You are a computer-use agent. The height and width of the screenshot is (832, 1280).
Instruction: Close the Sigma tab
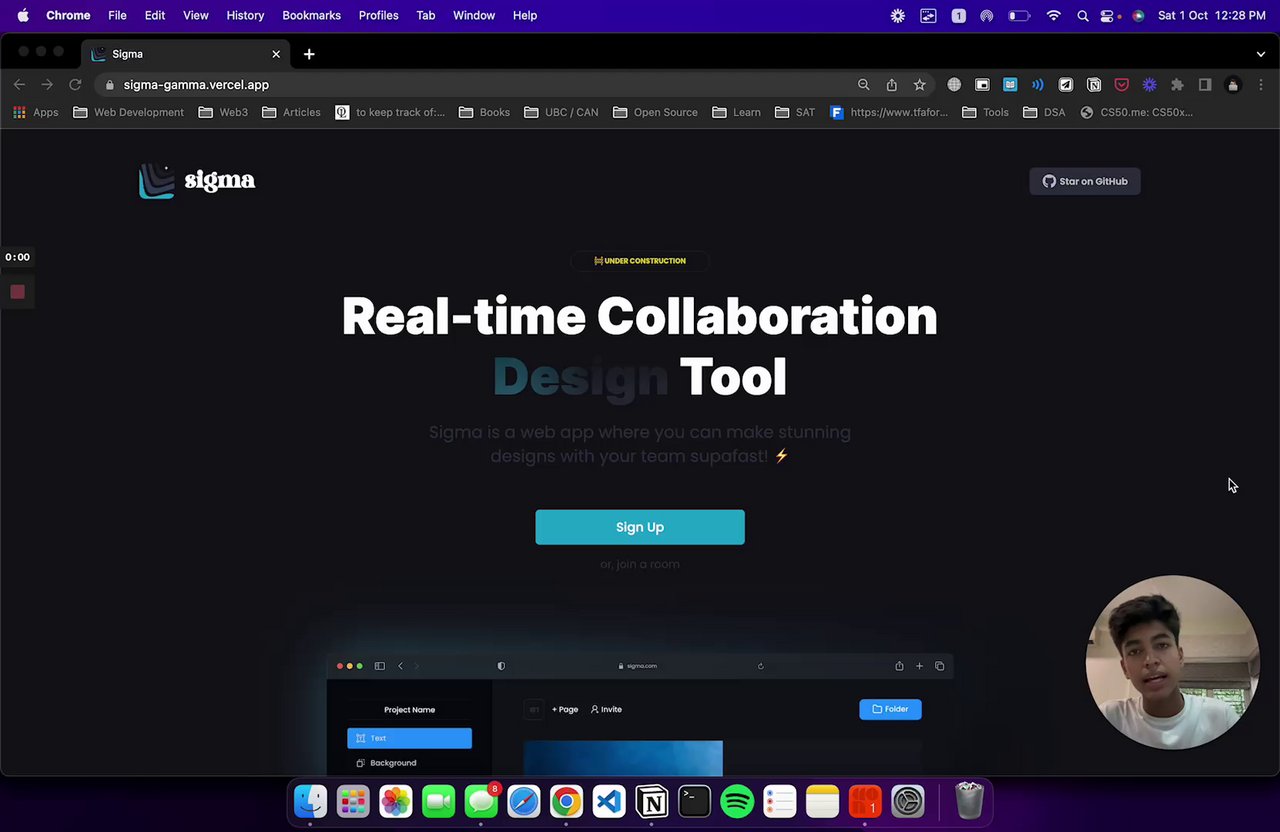pyautogui.click(x=276, y=54)
